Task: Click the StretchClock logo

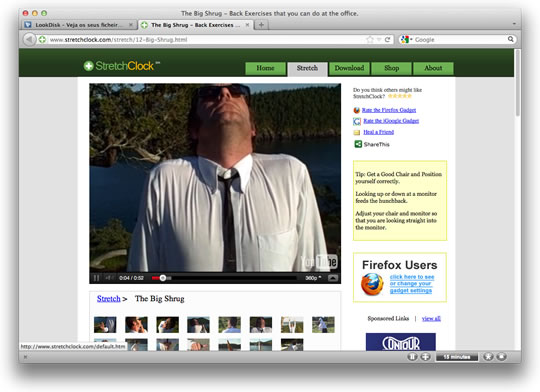Action: click(x=122, y=65)
